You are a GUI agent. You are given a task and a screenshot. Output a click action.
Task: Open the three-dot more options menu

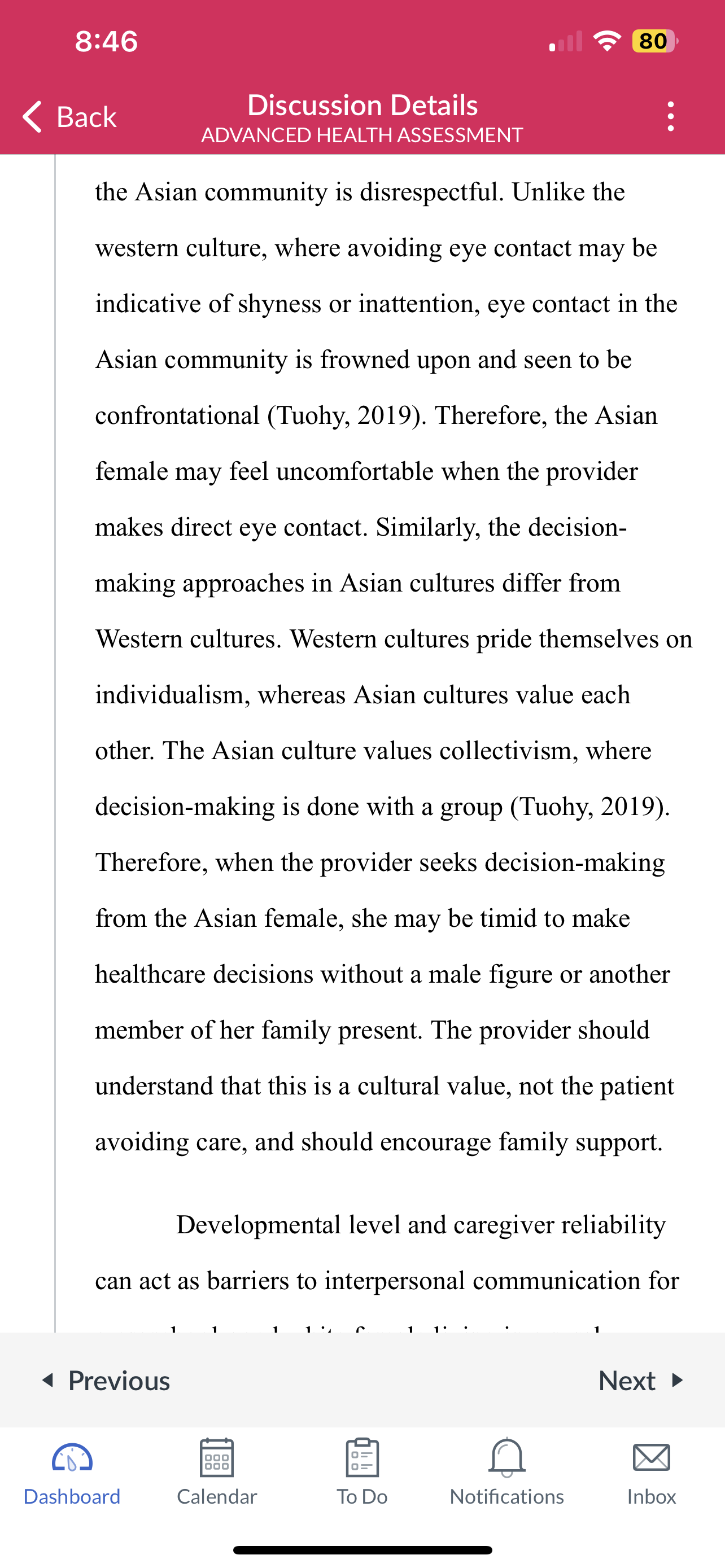[x=670, y=116]
